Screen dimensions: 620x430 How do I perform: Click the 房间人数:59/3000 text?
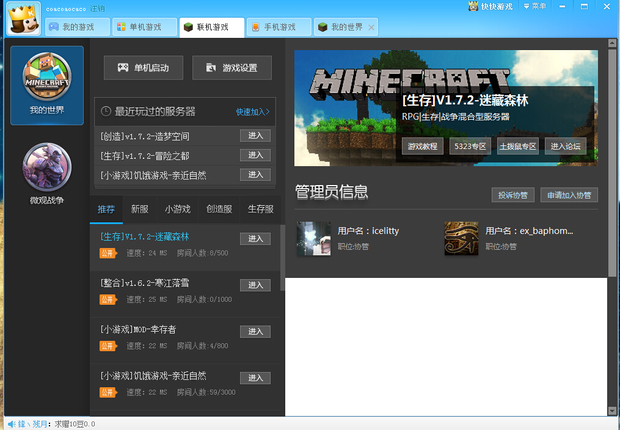coord(206,392)
